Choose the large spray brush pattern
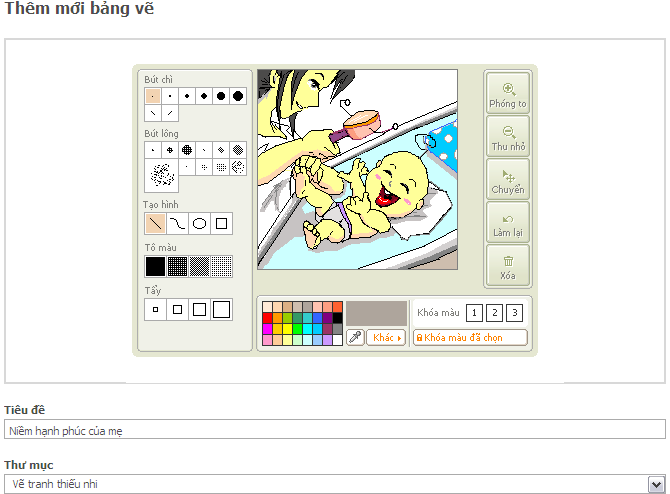Viewport: 670px width, 494px height. (160, 176)
